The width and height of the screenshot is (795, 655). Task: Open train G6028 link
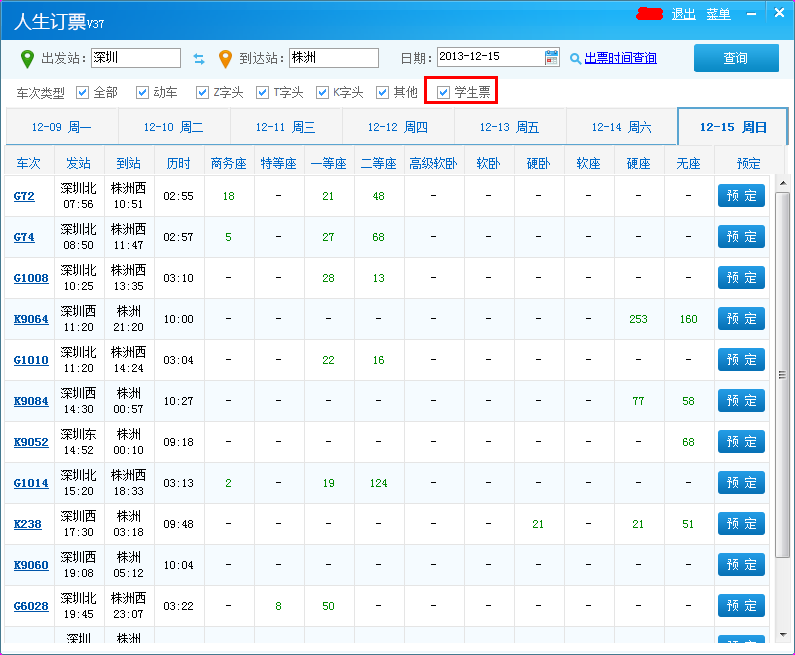31,607
